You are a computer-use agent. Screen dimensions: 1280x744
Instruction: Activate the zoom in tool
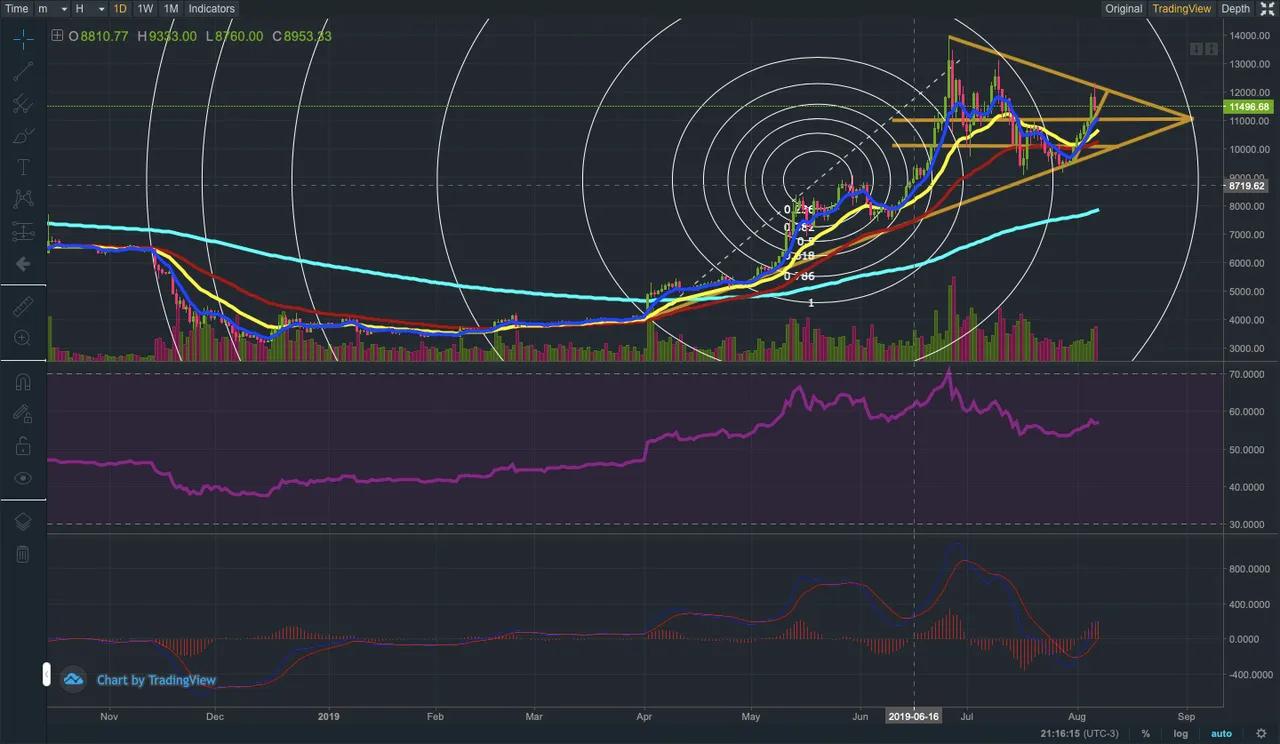23,338
